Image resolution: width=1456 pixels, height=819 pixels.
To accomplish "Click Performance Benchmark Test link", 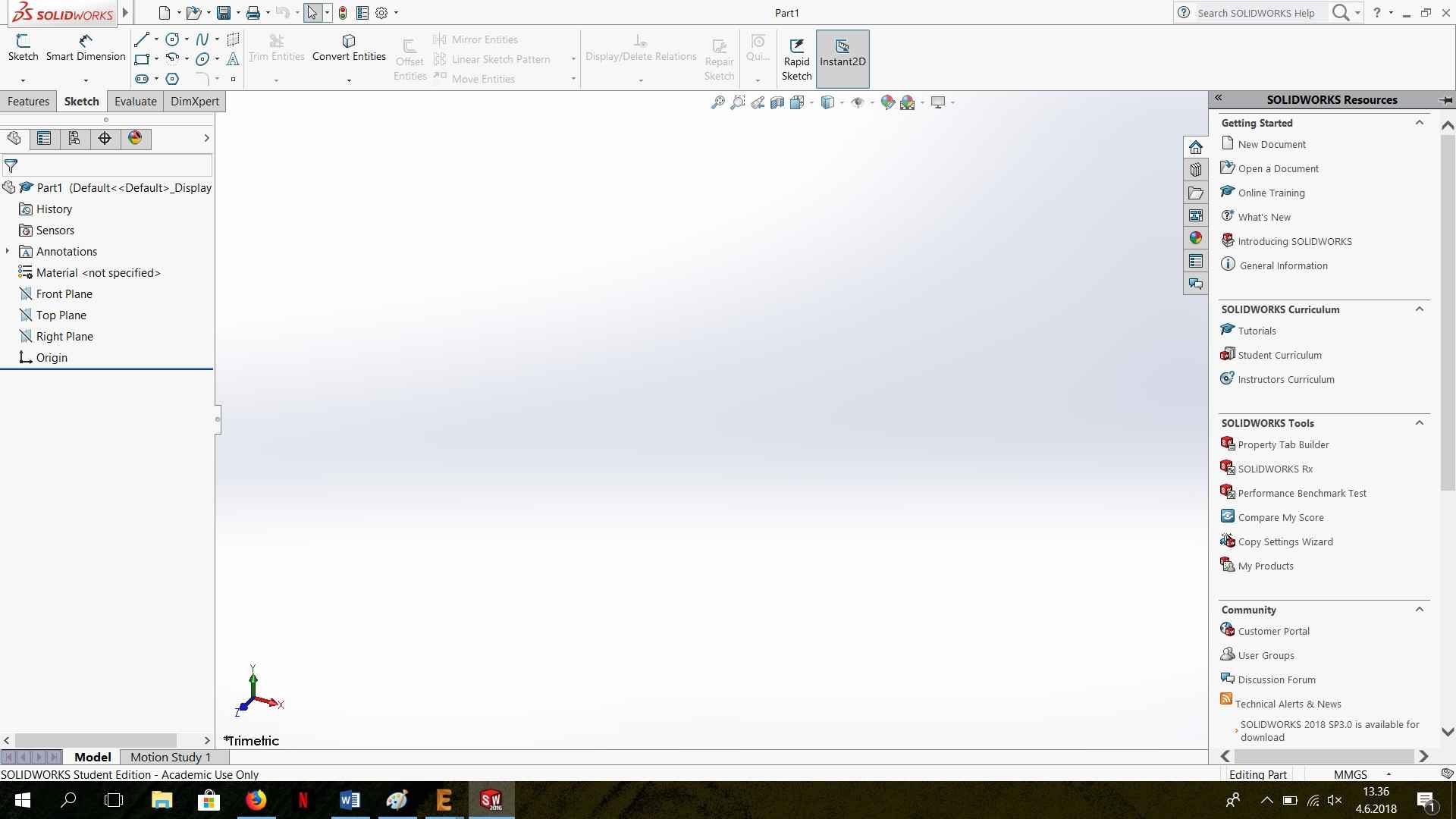I will pos(1302,493).
